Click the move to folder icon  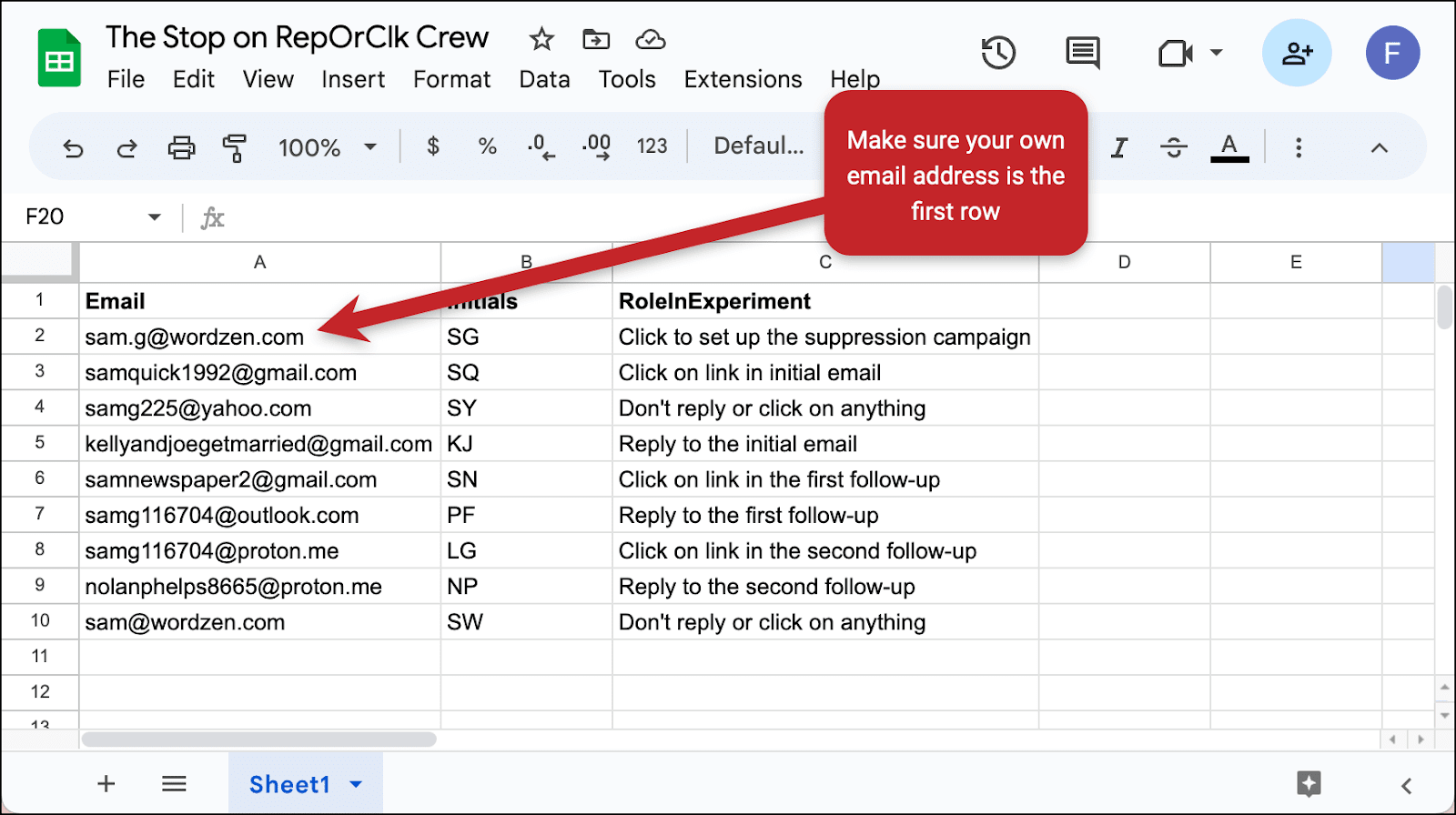[596, 39]
